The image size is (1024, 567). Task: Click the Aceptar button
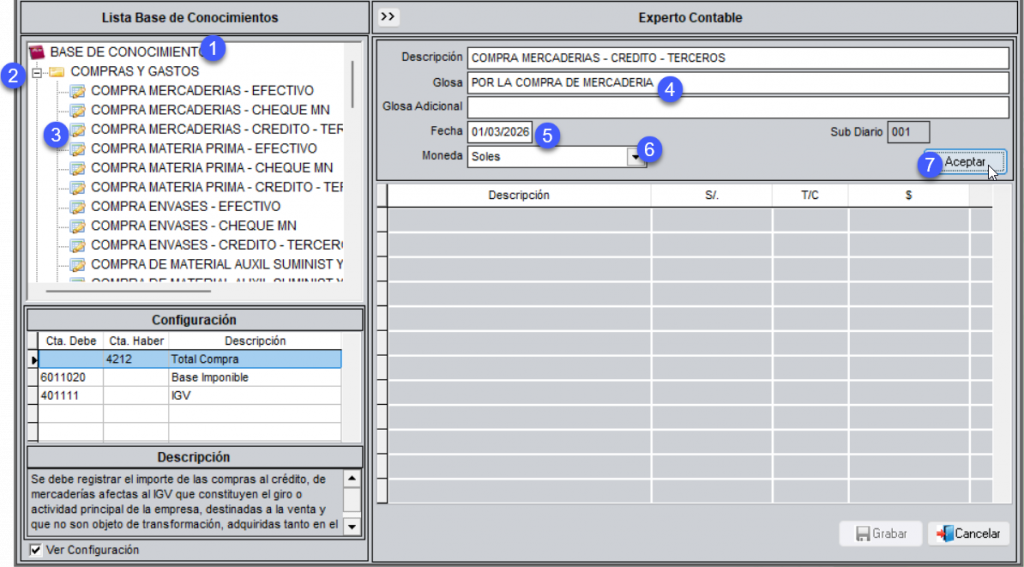(x=965, y=161)
